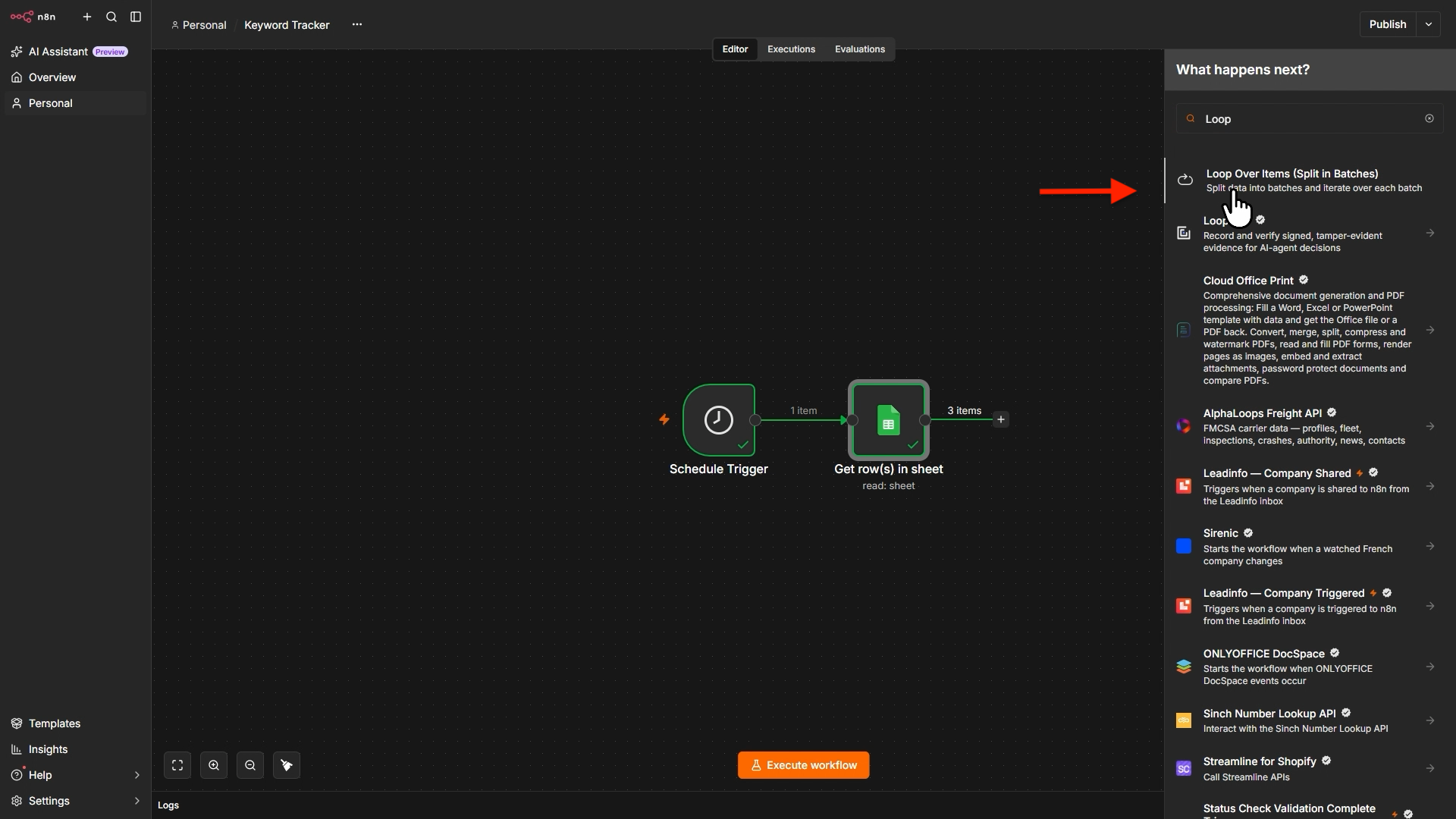The width and height of the screenshot is (1456, 819).
Task: Expand arrow on Sinch Number Lookup API row
Action: click(x=1430, y=720)
